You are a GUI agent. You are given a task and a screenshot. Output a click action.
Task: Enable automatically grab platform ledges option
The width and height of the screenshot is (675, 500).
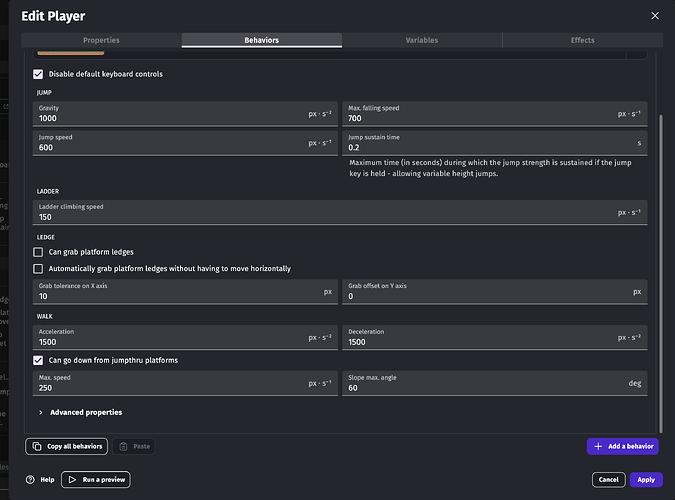click(38, 269)
